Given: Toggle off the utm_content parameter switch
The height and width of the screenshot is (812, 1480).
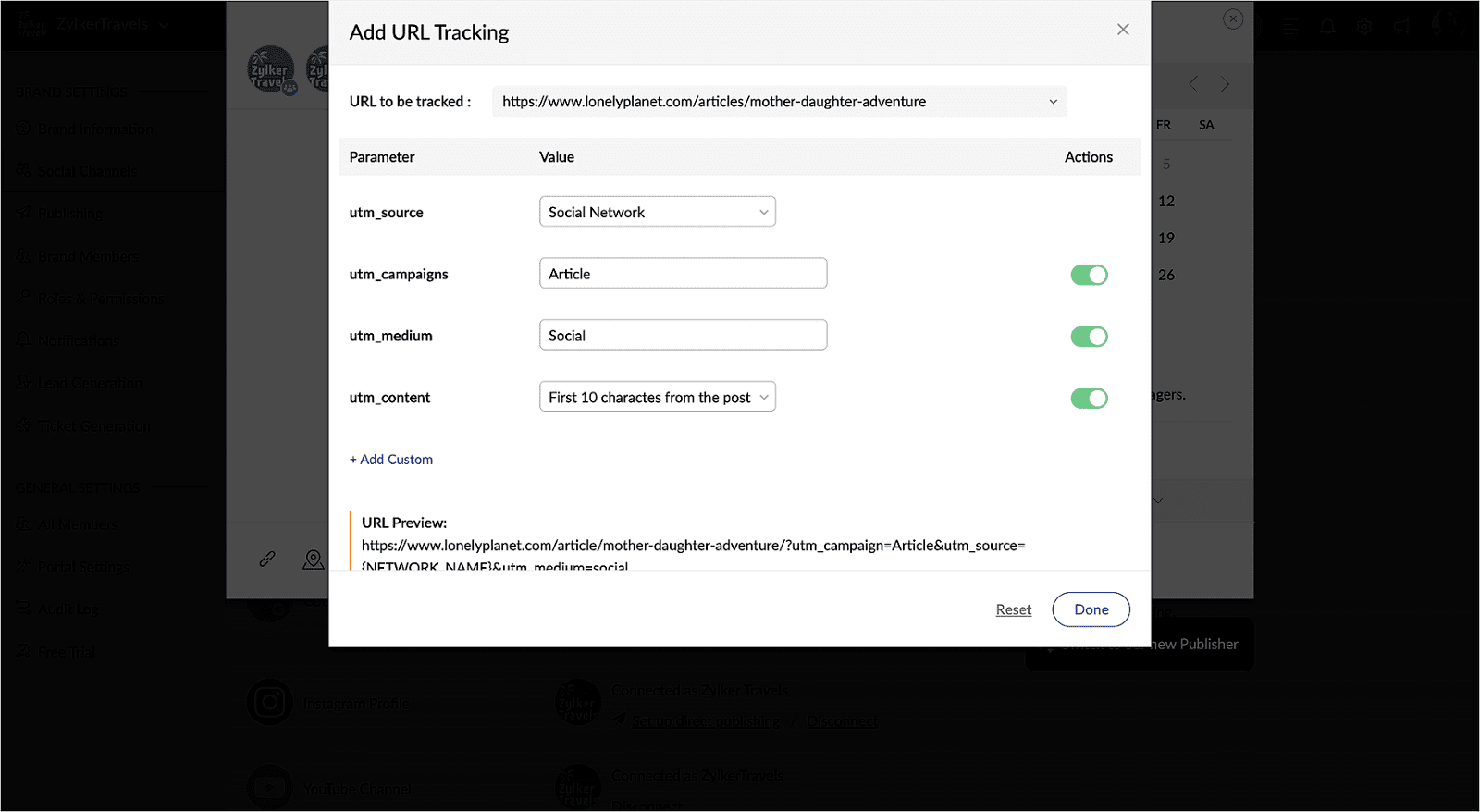Looking at the screenshot, I should (x=1089, y=399).
